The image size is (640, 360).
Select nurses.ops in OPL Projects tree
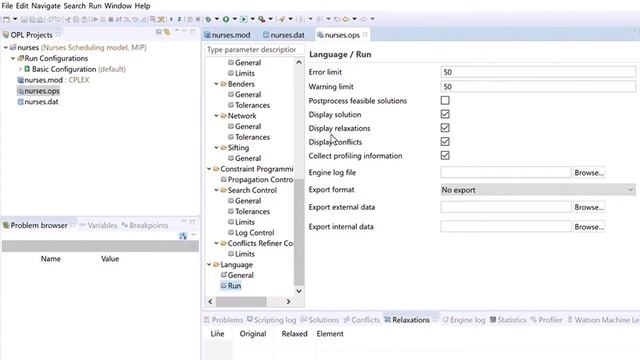(38, 91)
